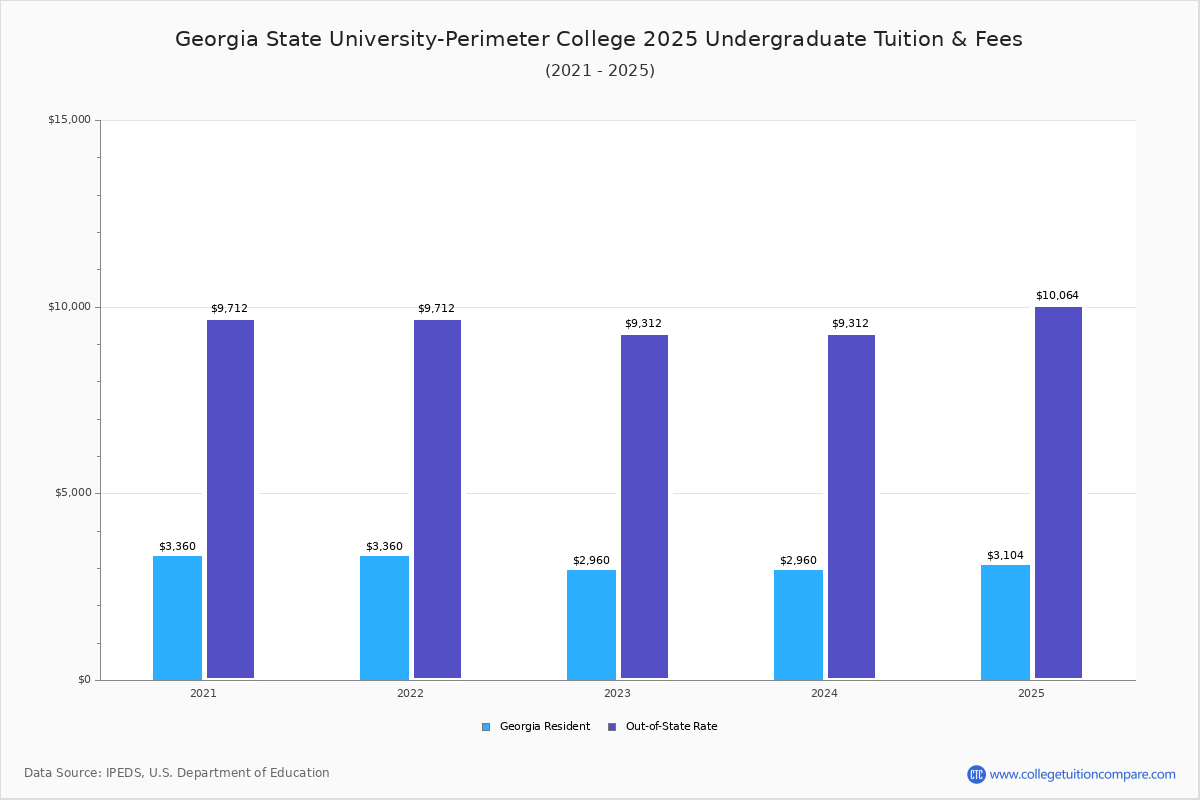Click the 2025 x-axis year label
1200x800 pixels.
(1031, 693)
